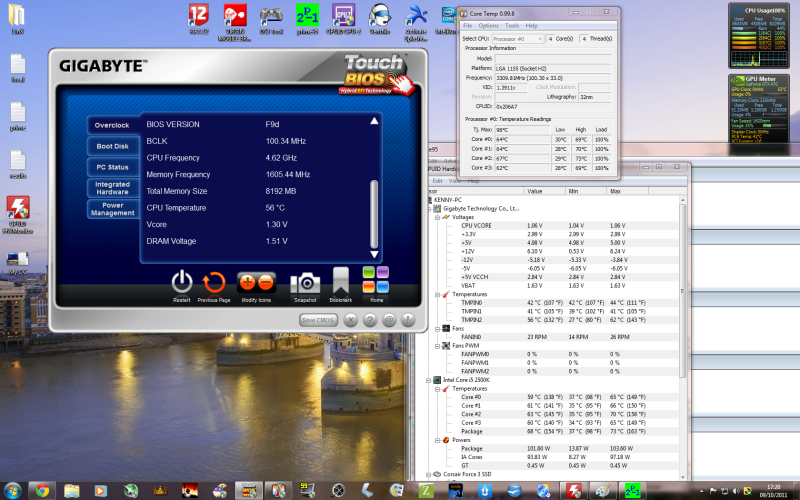The height and width of the screenshot is (500, 800).
Task: Click the Save CMOS button
Action: point(317,320)
